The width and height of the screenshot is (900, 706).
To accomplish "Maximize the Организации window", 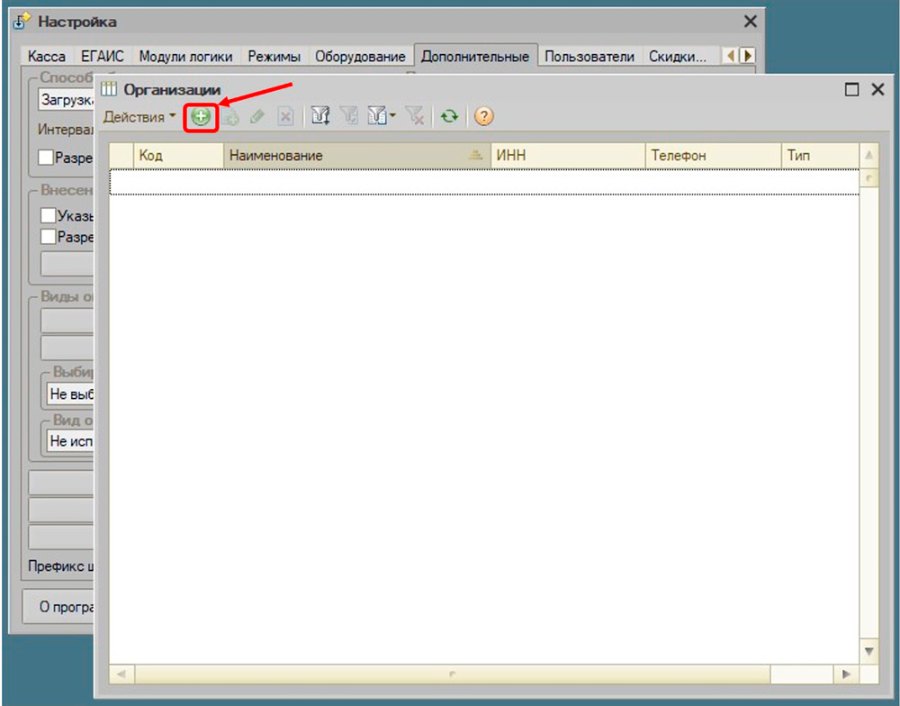I will click(x=852, y=90).
